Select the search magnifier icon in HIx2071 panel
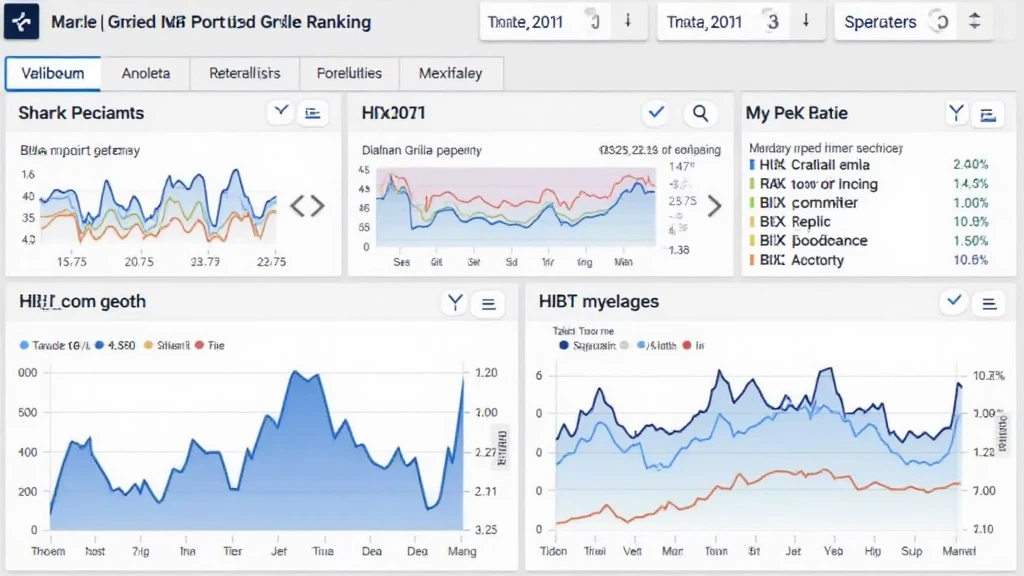The height and width of the screenshot is (576, 1024). click(700, 113)
